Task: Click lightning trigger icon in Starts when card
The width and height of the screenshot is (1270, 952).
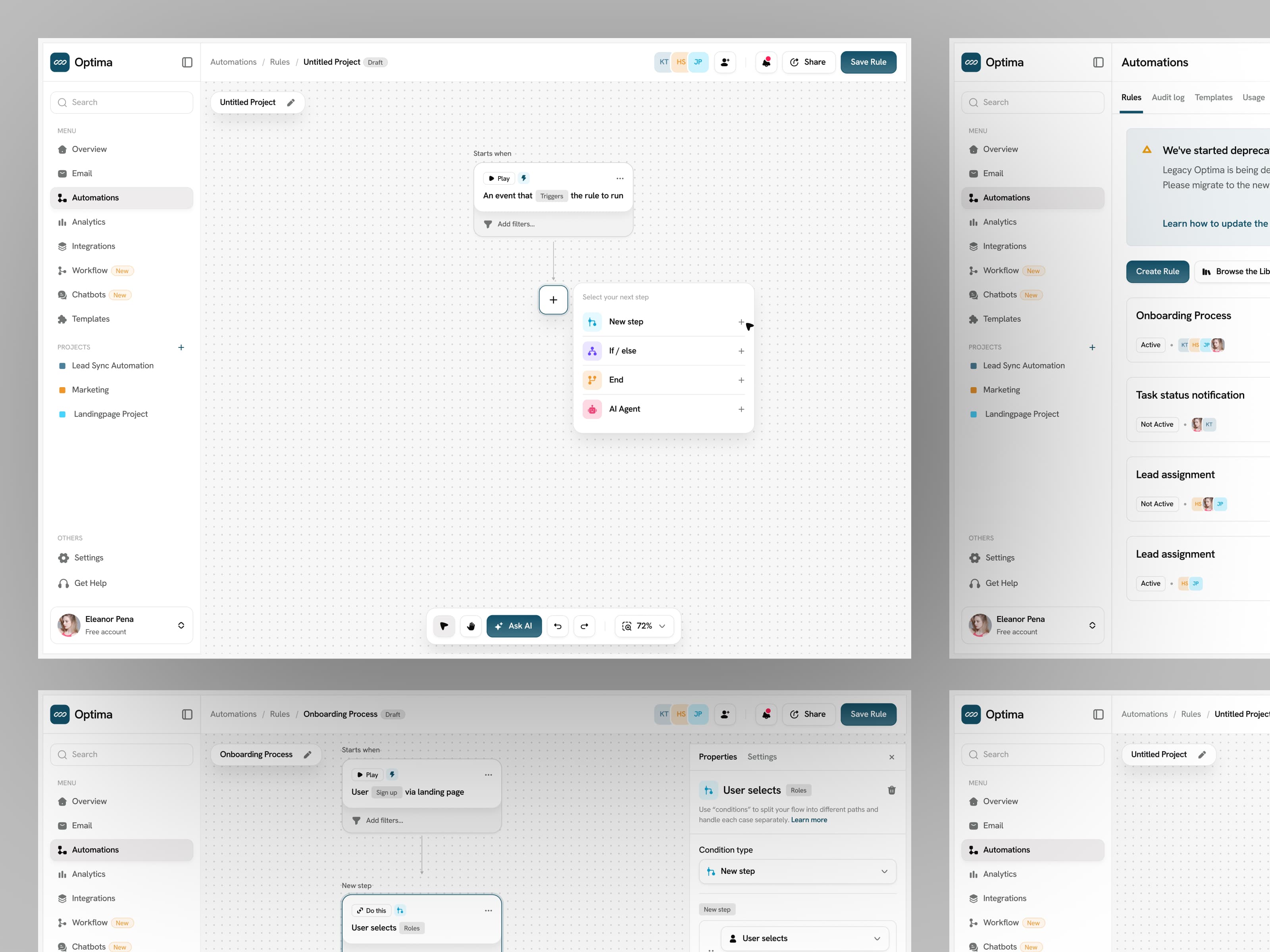Action: tap(523, 178)
